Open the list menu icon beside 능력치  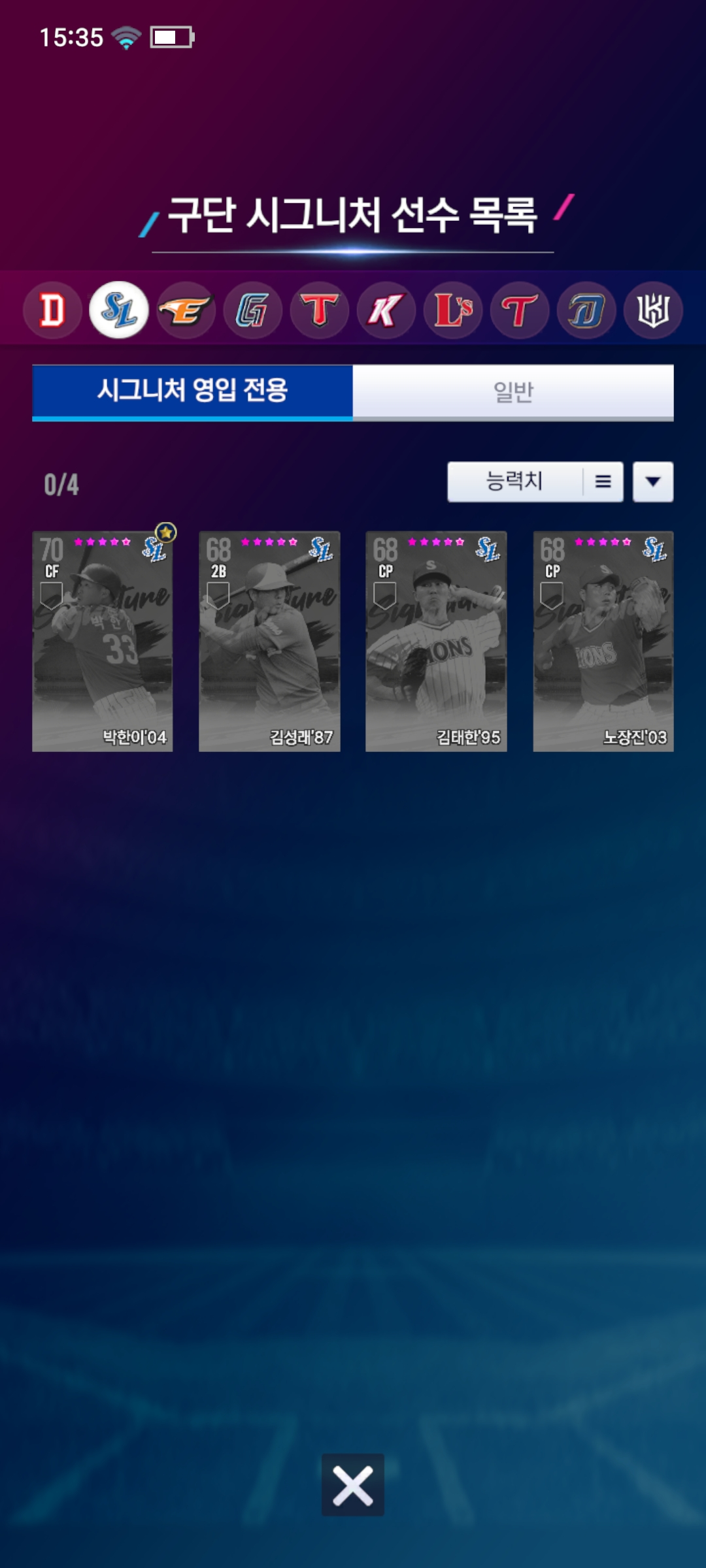pyautogui.click(x=603, y=482)
